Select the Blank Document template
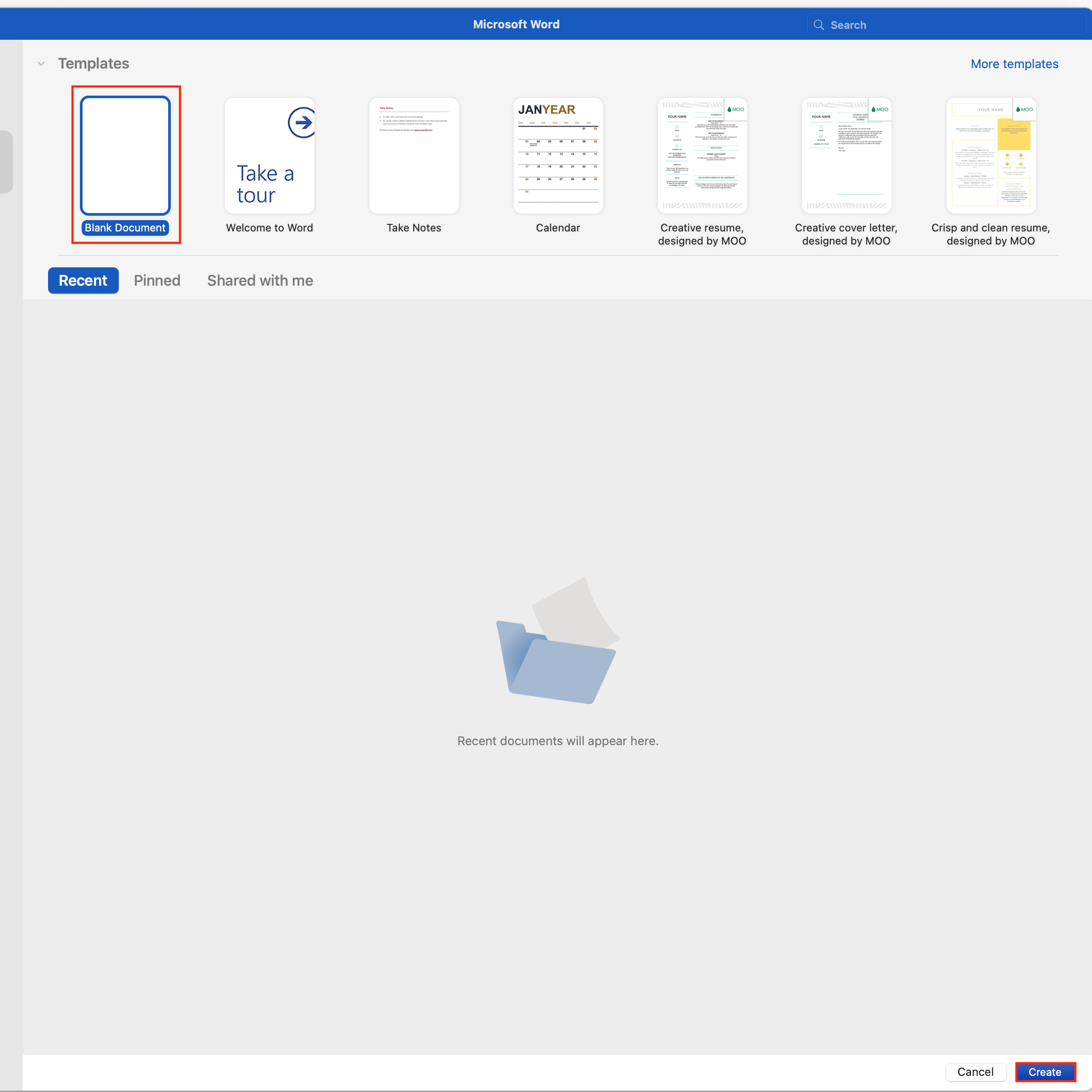 [x=125, y=156]
